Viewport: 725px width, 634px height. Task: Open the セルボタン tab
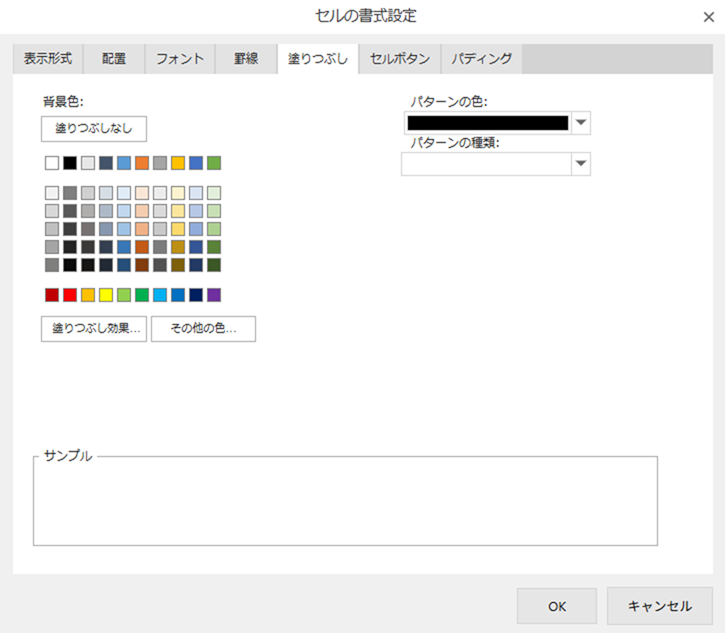(x=400, y=59)
